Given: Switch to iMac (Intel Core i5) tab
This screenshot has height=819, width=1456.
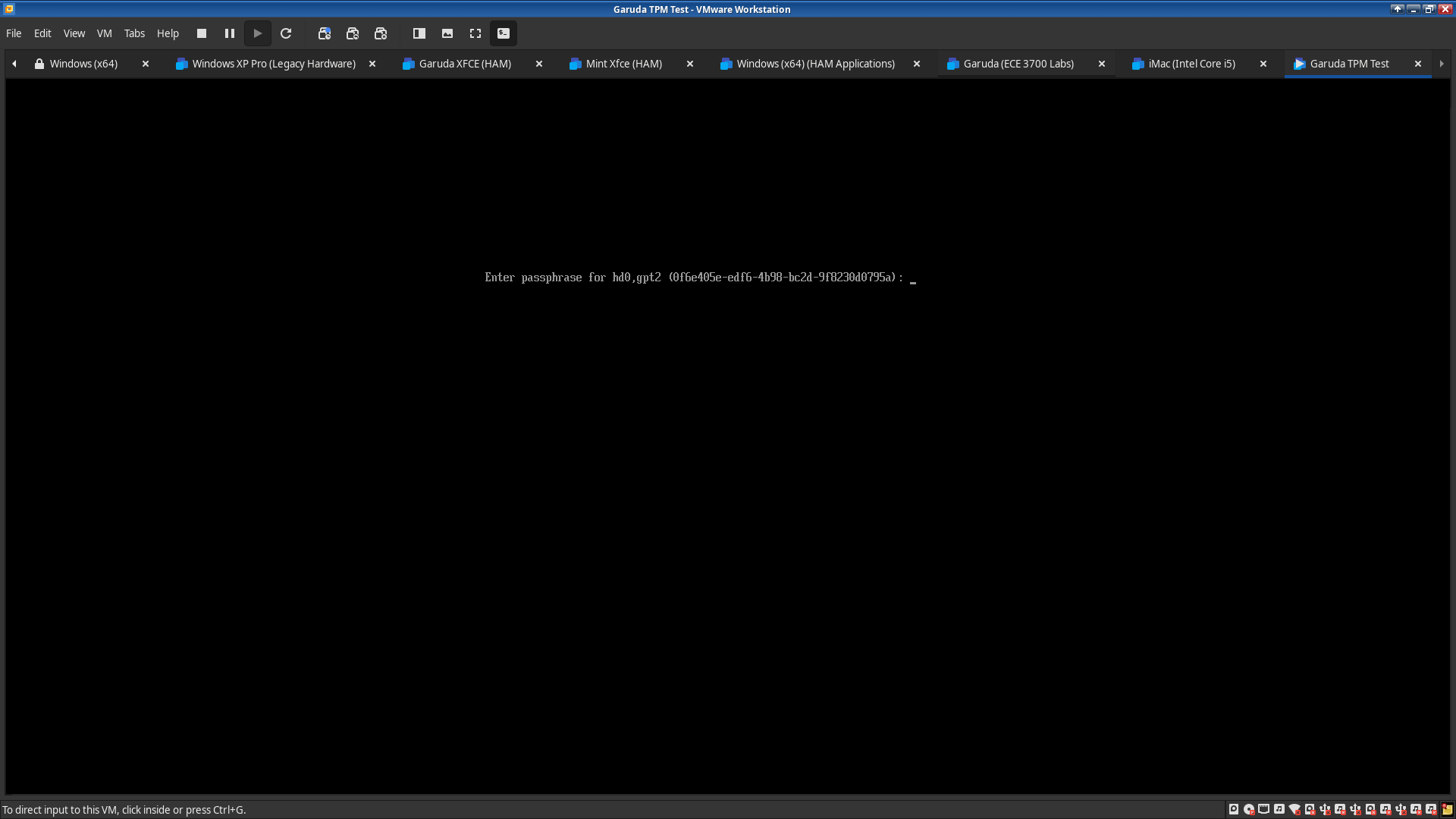Looking at the screenshot, I should [1191, 64].
